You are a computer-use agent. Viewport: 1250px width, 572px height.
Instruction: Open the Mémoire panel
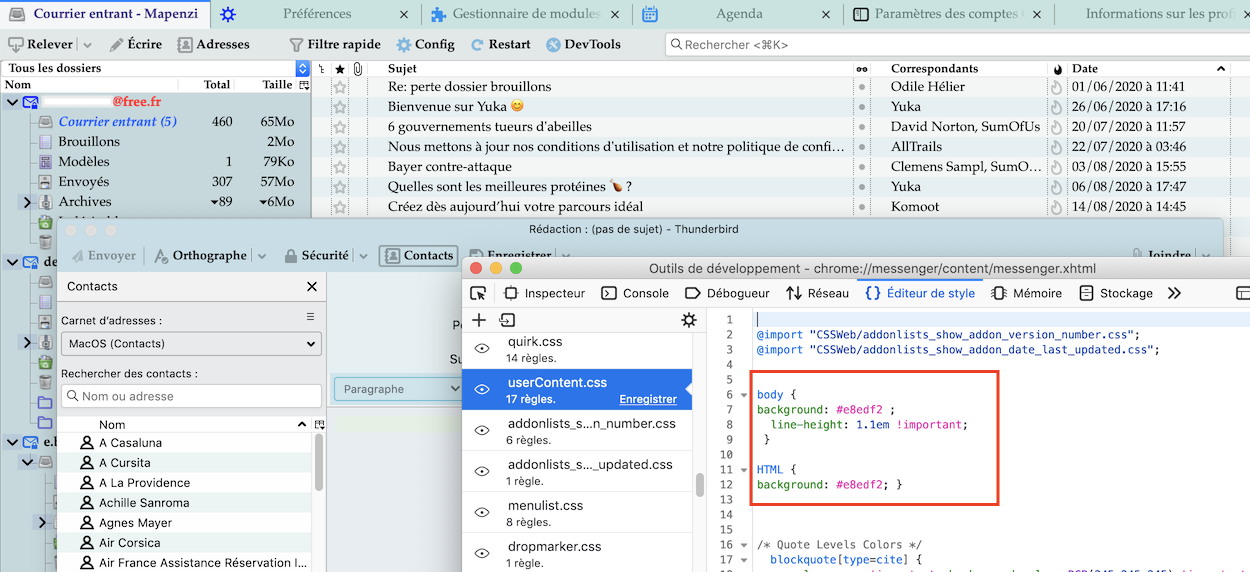pos(1026,293)
